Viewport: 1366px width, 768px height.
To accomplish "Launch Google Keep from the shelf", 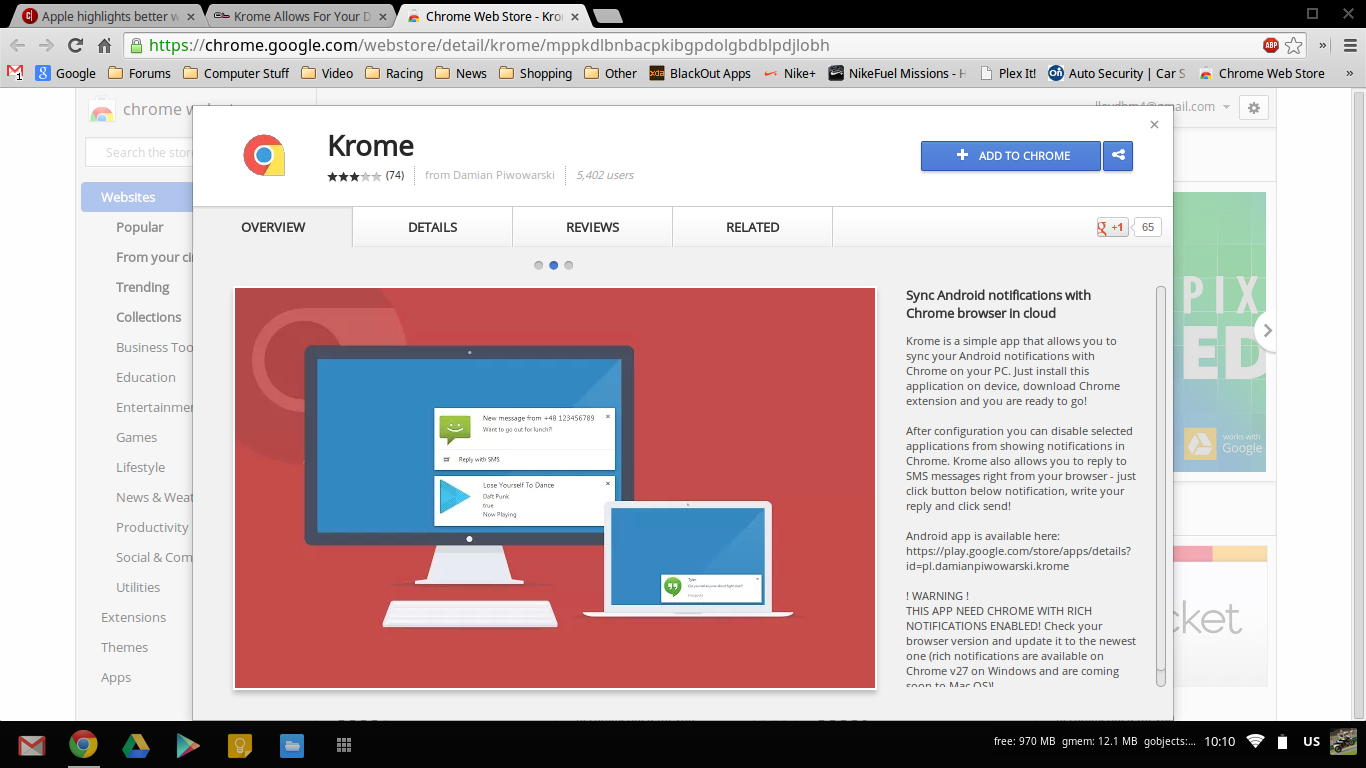I will [239, 744].
